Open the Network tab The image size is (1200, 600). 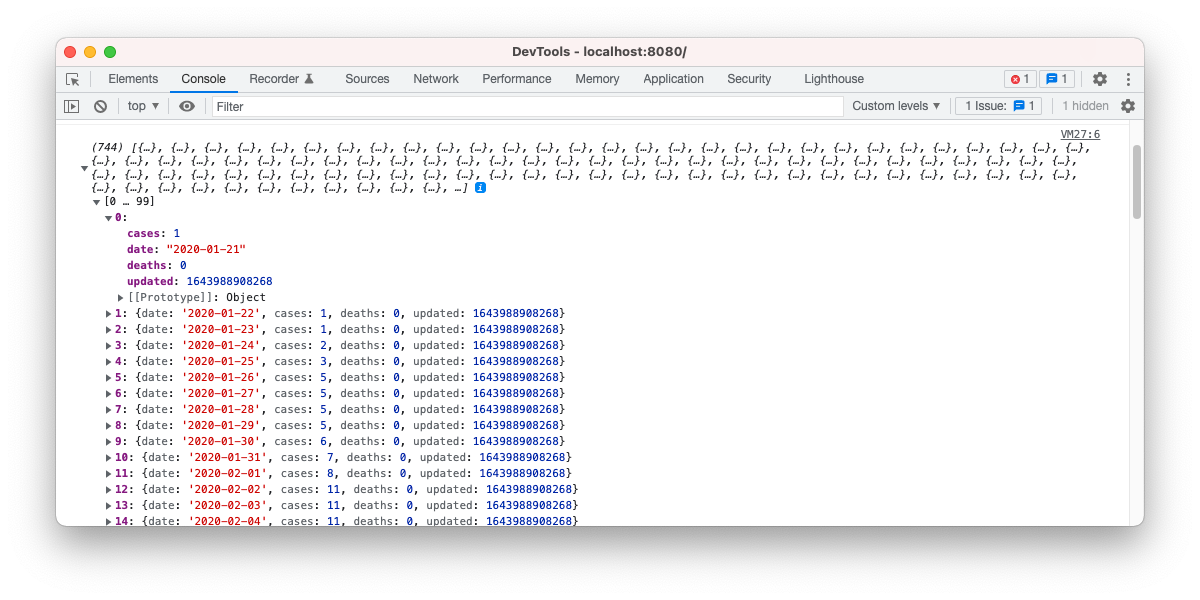pyautogui.click(x=436, y=79)
